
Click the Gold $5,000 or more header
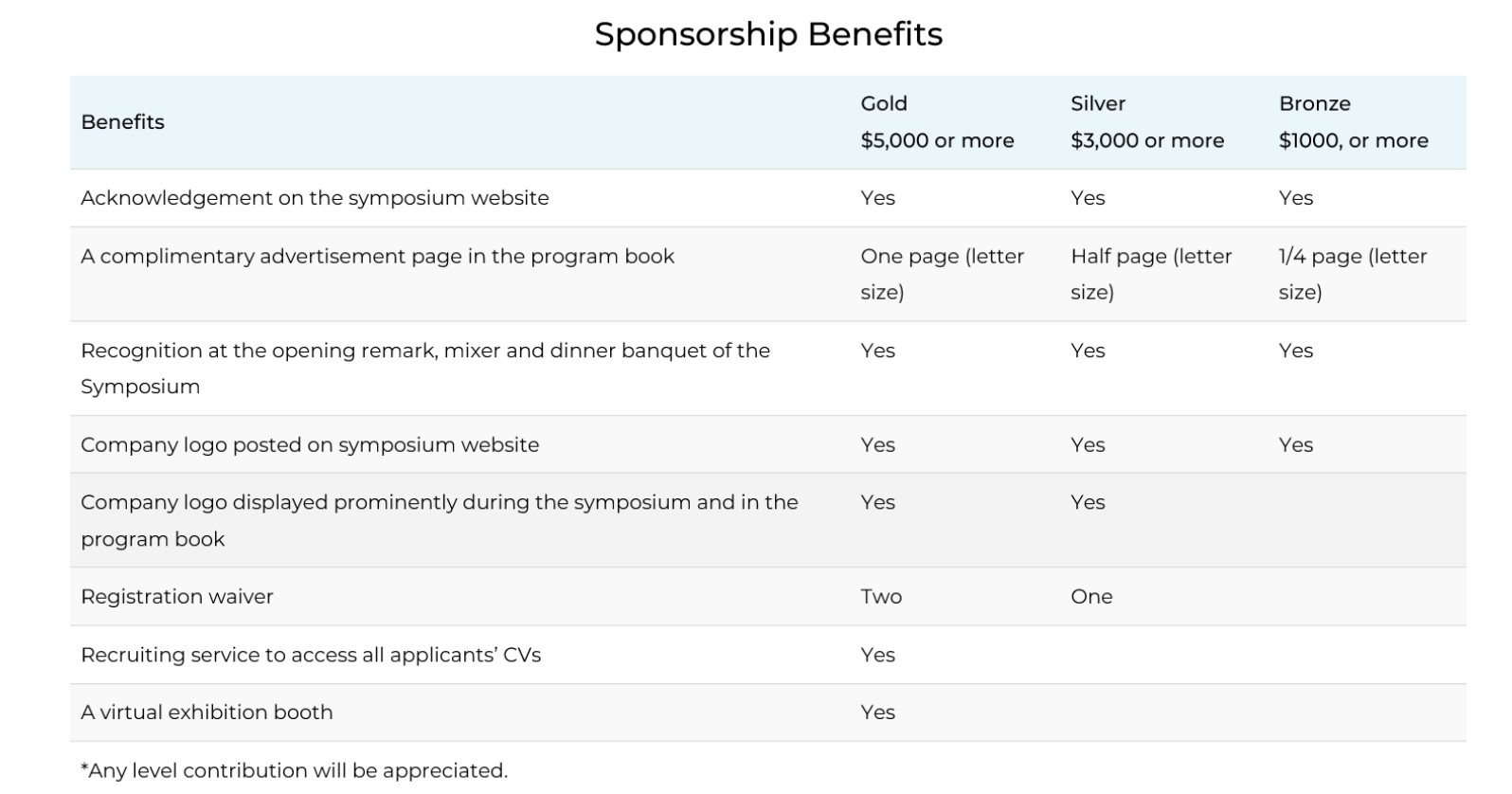coord(936,121)
